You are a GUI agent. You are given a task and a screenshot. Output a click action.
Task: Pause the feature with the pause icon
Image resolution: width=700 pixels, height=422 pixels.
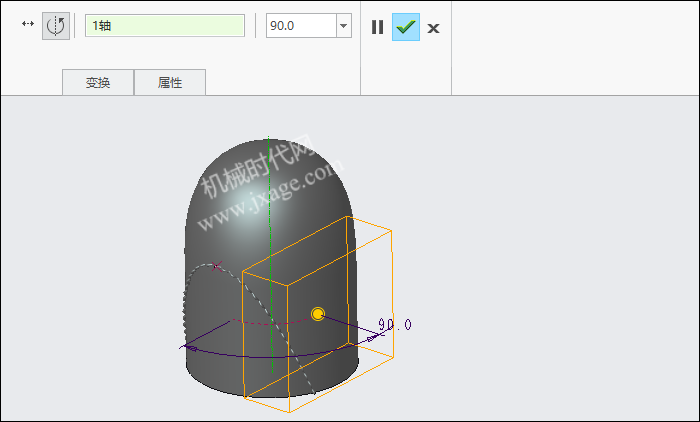pos(377,27)
